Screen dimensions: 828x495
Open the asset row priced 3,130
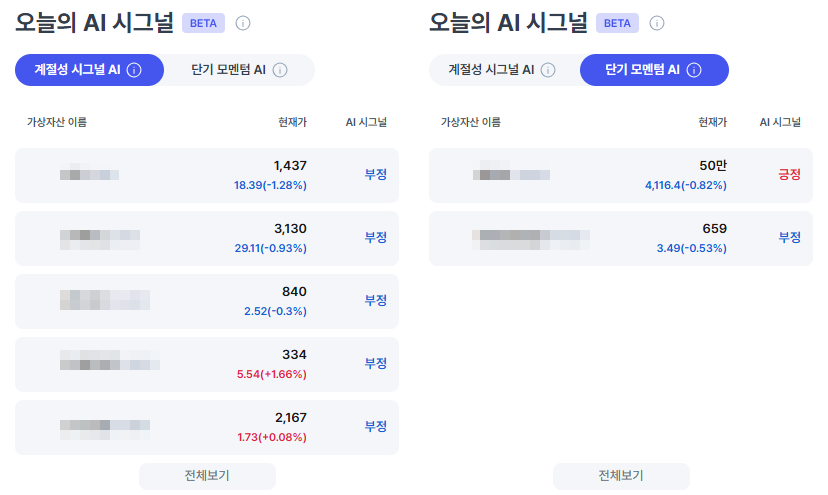pos(207,238)
